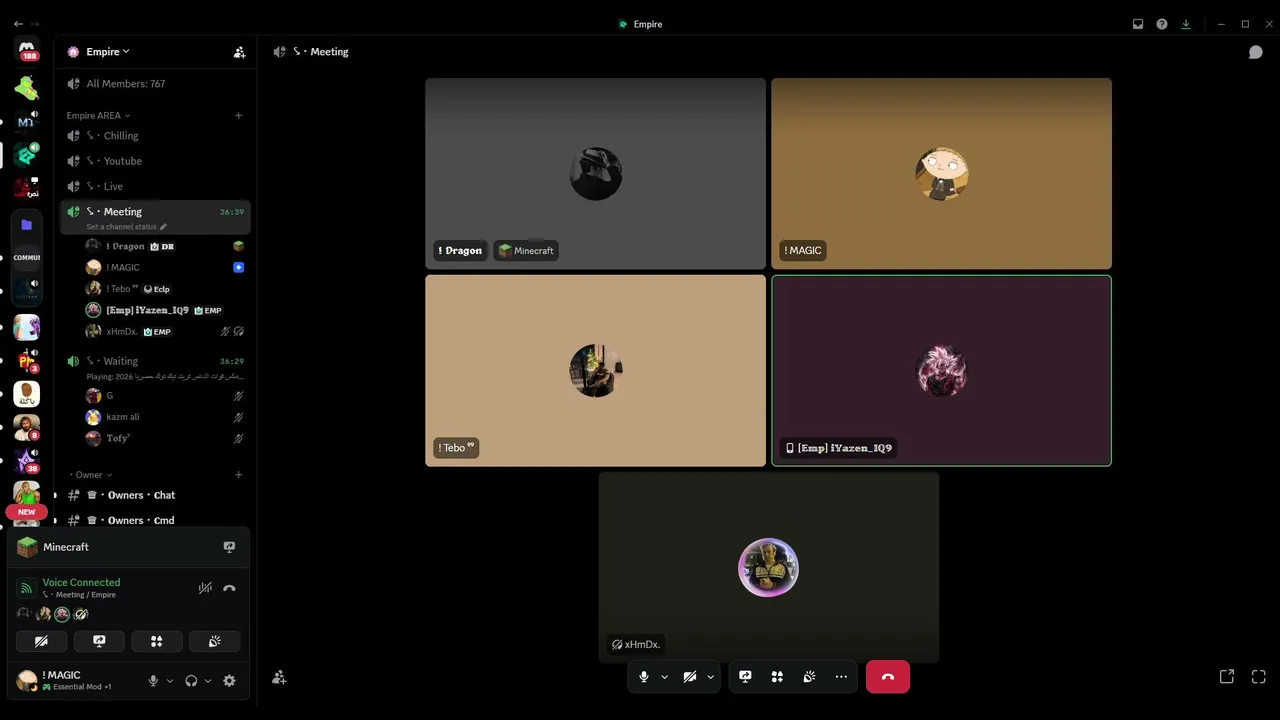1280x720 pixels.
Task: Click the Voice Connected status text
Action: tap(81, 582)
